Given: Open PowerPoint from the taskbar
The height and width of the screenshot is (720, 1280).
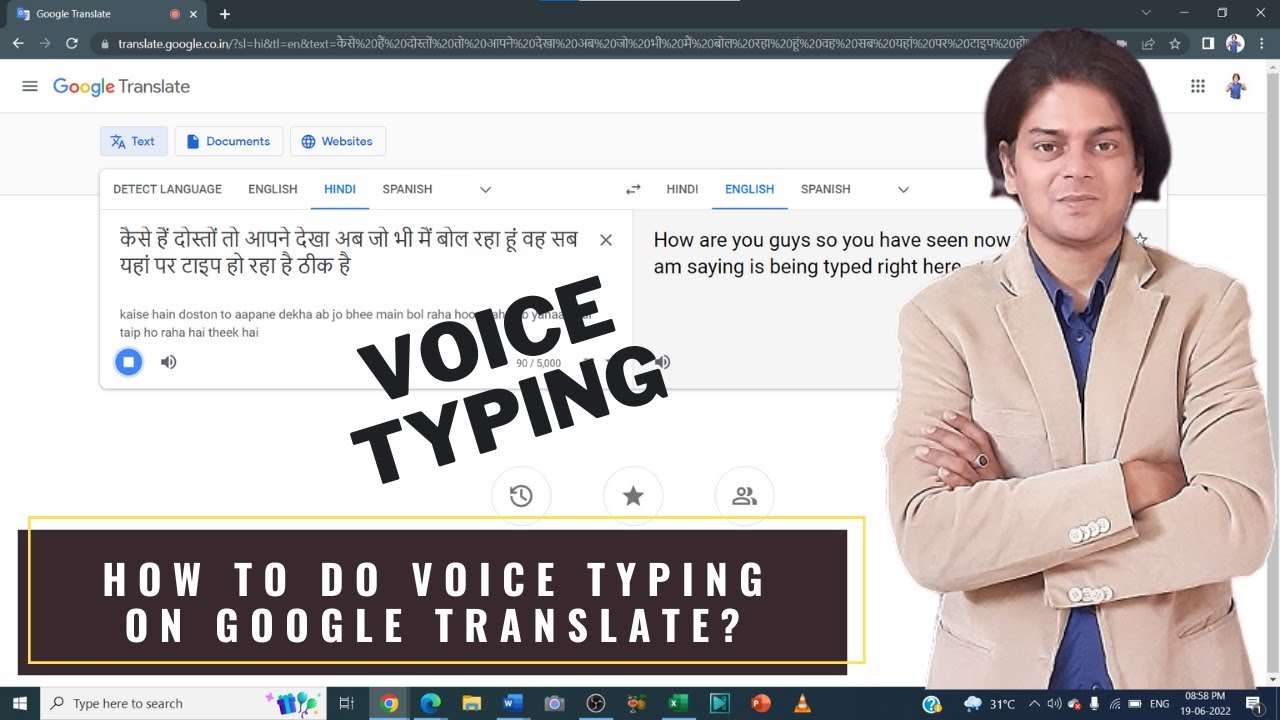Looking at the screenshot, I should click(x=760, y=704).
